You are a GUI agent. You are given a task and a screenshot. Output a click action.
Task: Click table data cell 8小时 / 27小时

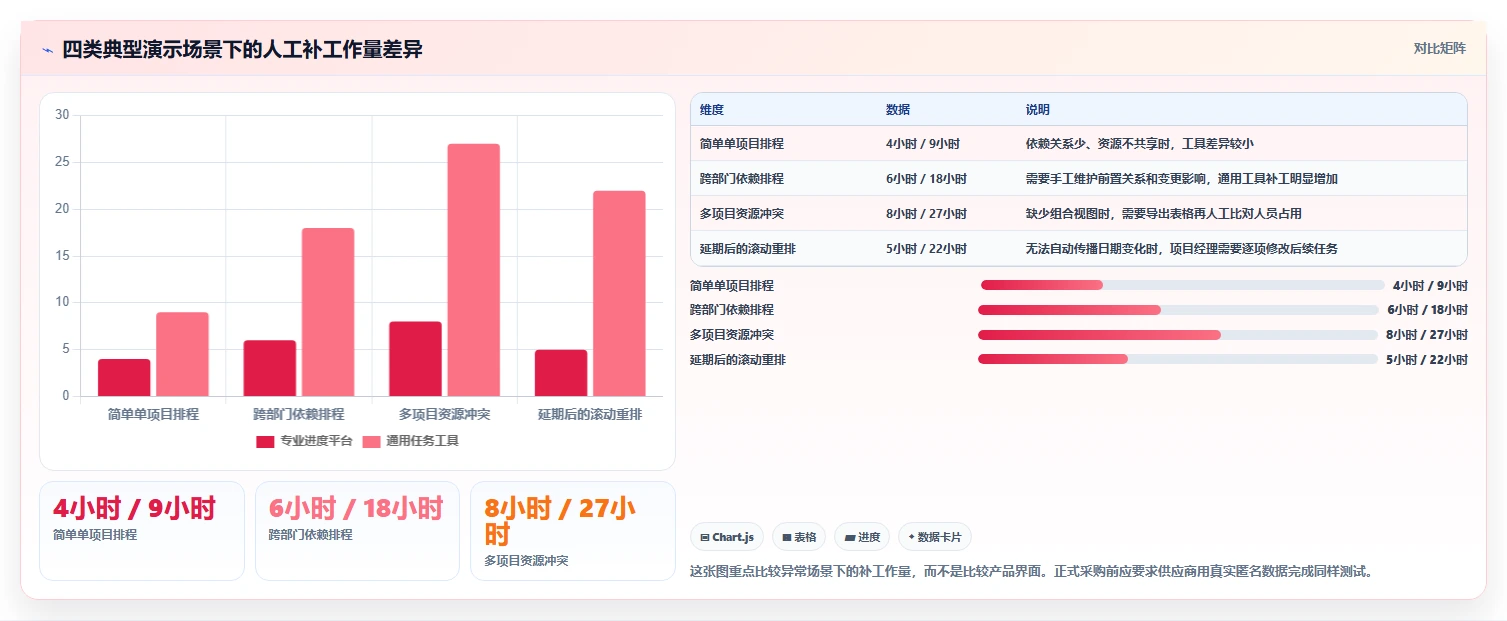coord(926,214)
